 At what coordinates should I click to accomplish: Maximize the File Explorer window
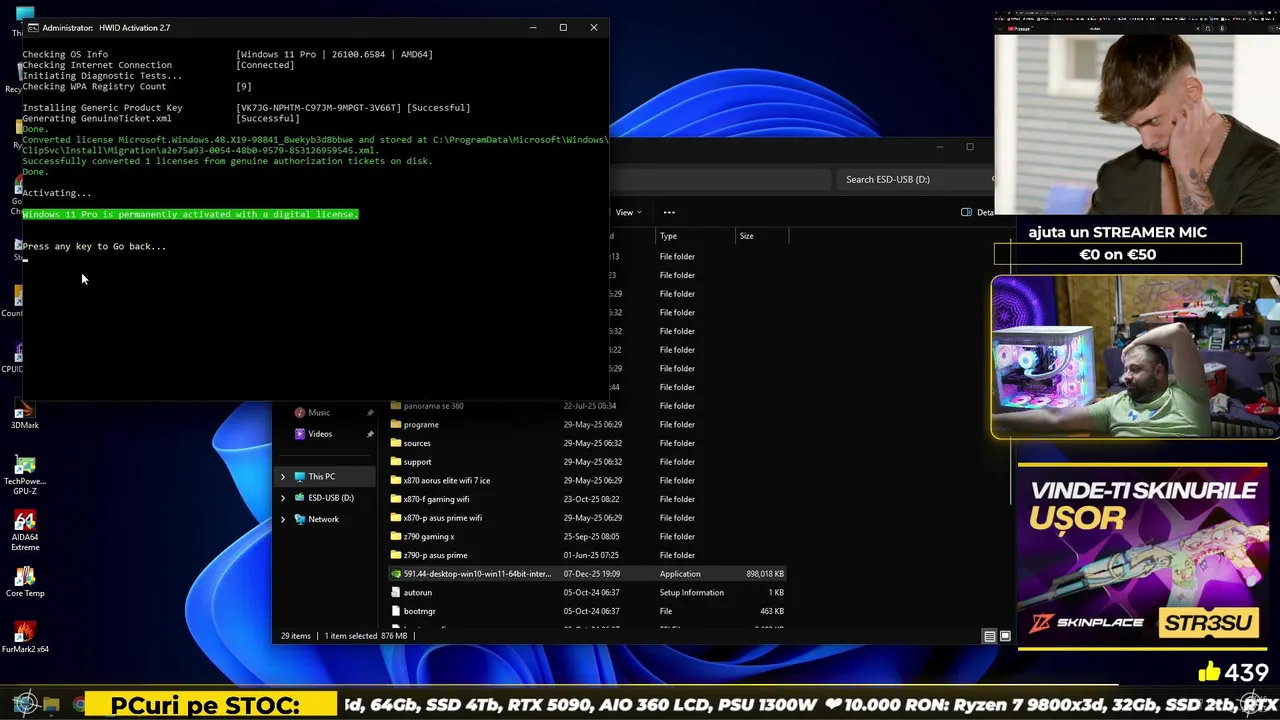[969, 147]
